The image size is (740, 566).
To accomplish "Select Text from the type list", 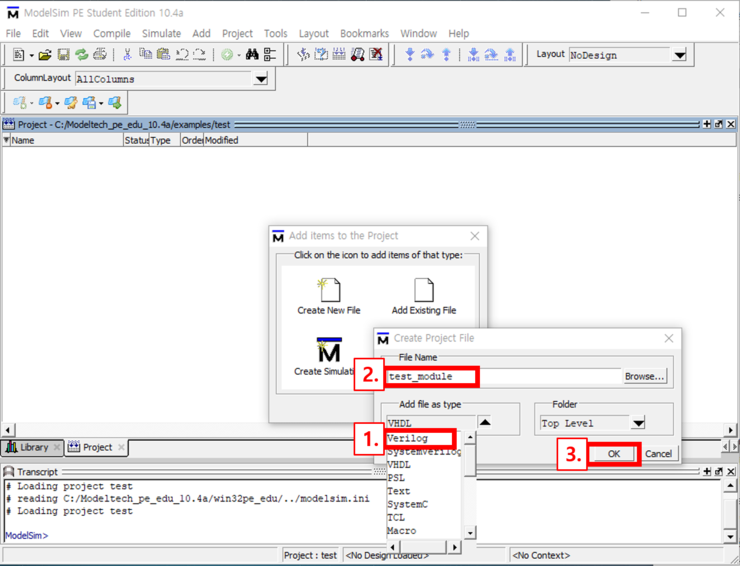I will click(x=423, y=491).
